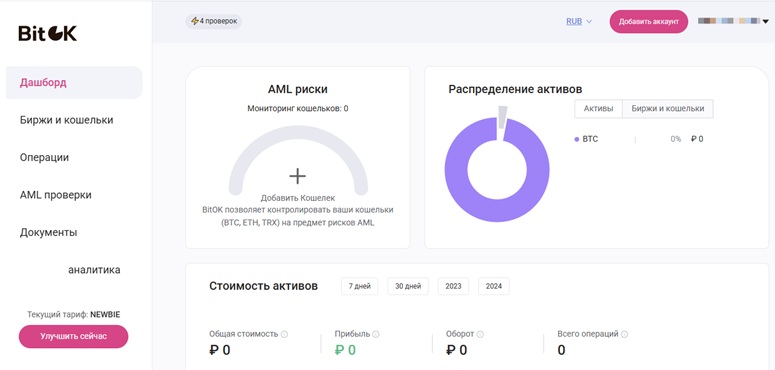Open info icon next to Оборот
Image resolution: width=775 pixels, height=370 pixels.
point(480,334)
